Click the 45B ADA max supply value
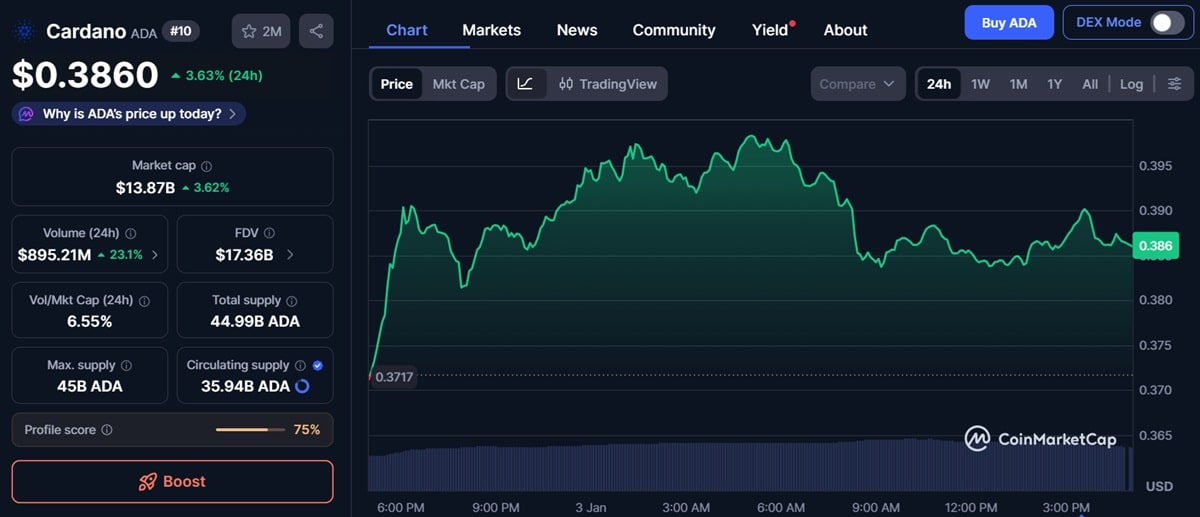Screen dimensions: 1200x517 tap(89, 386)
